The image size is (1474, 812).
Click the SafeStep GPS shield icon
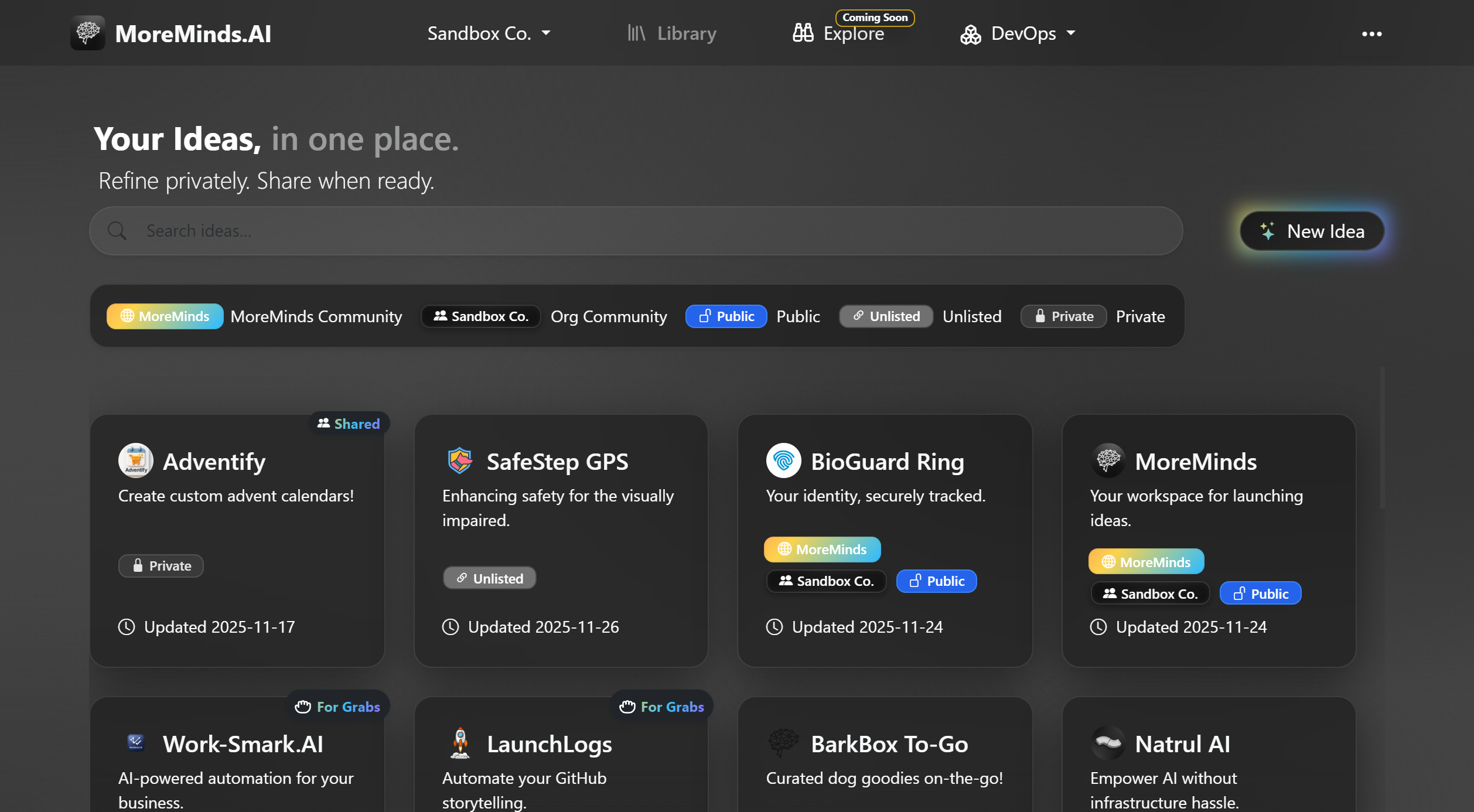[460, 460]
